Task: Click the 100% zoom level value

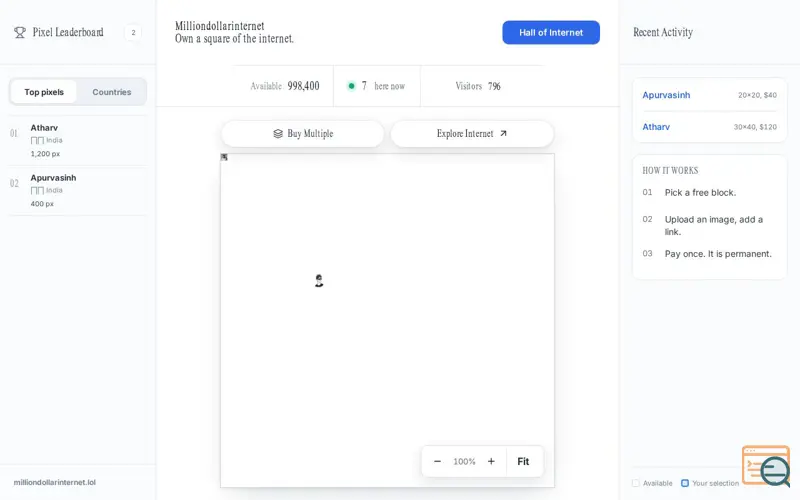Action: [x=464, y=461]
